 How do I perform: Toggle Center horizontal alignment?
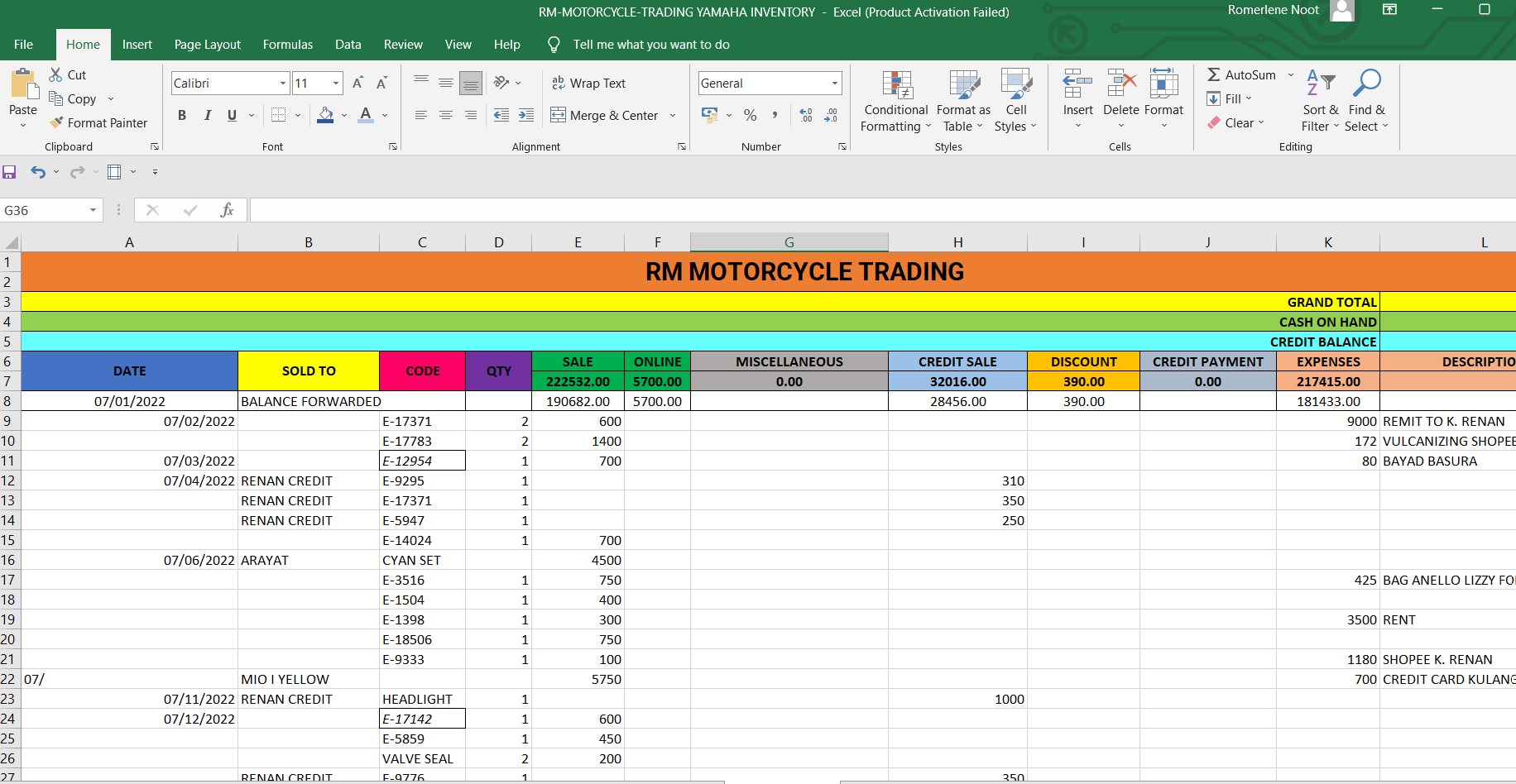pos(446,115)
